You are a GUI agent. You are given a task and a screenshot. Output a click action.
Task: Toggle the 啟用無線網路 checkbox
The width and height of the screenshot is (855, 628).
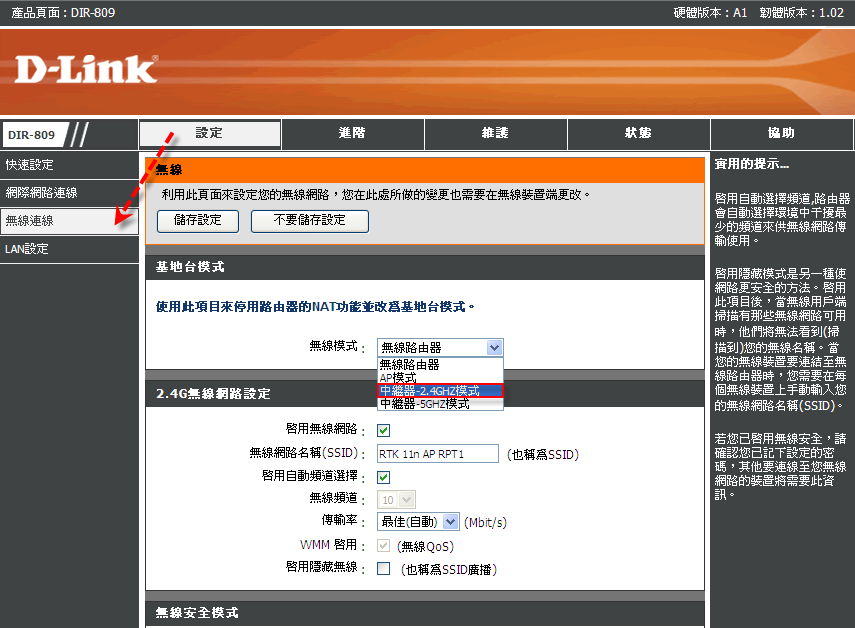pyautogui.click(x=383, y=430)
